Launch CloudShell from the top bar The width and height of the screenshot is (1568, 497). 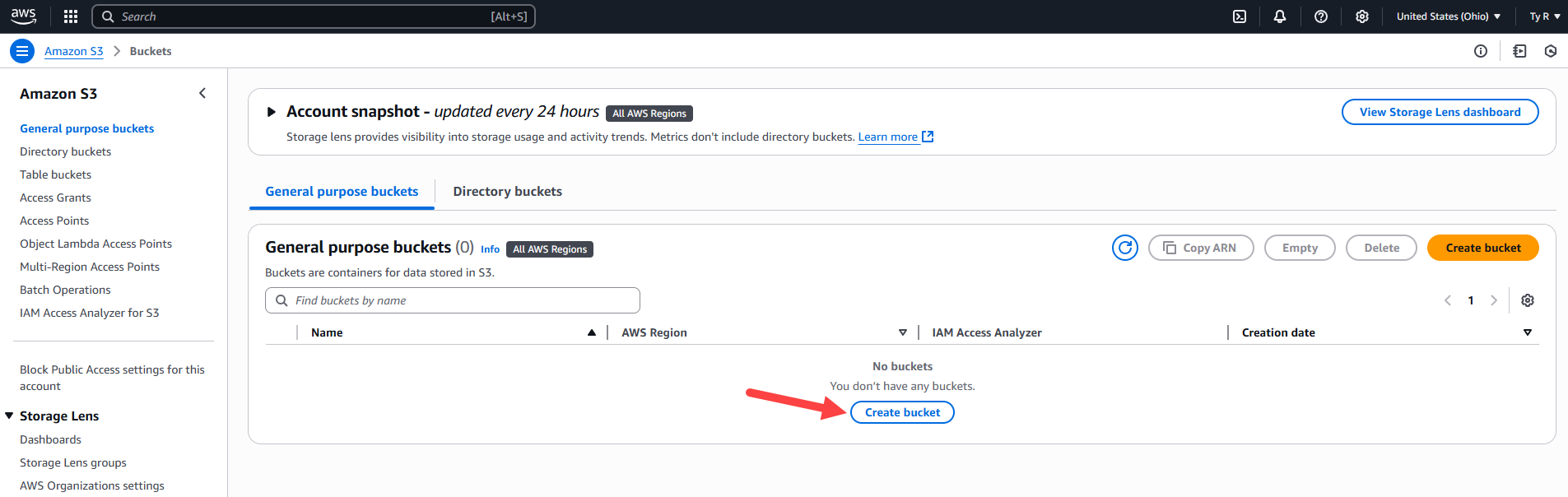click(x=1240, y=16)
